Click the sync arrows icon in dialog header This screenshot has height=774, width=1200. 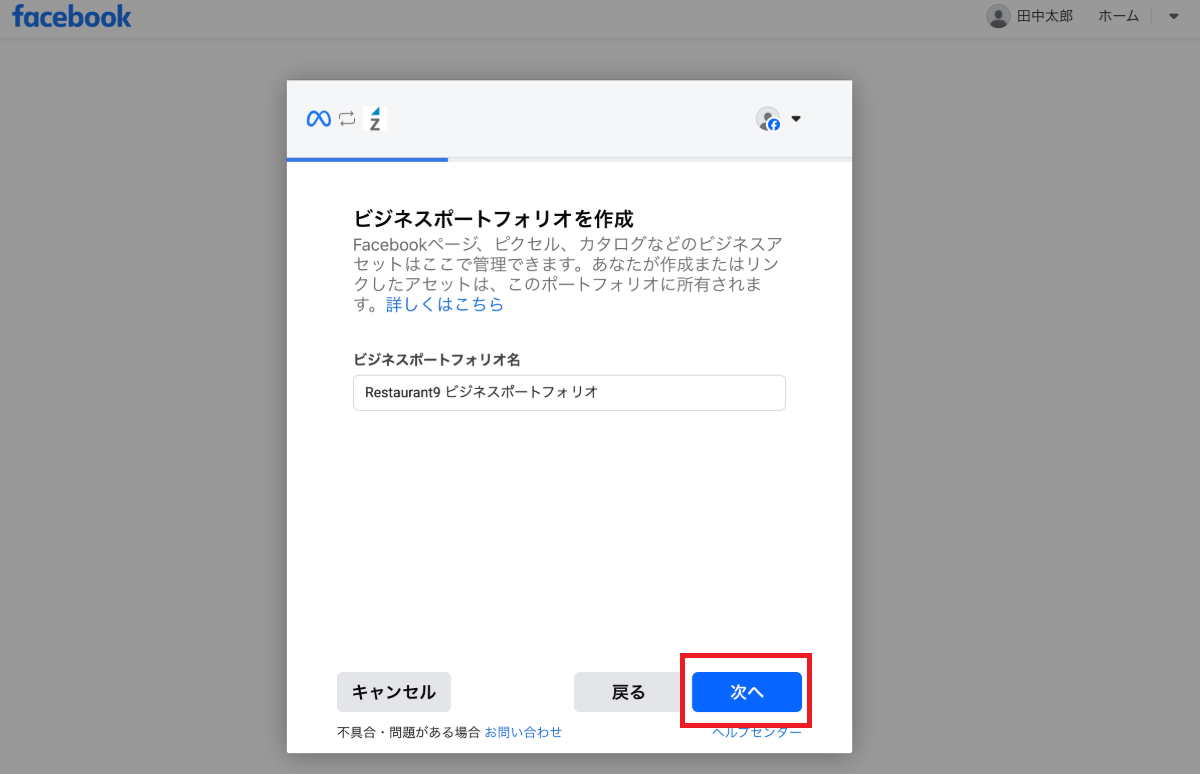[x=347, y=119]
